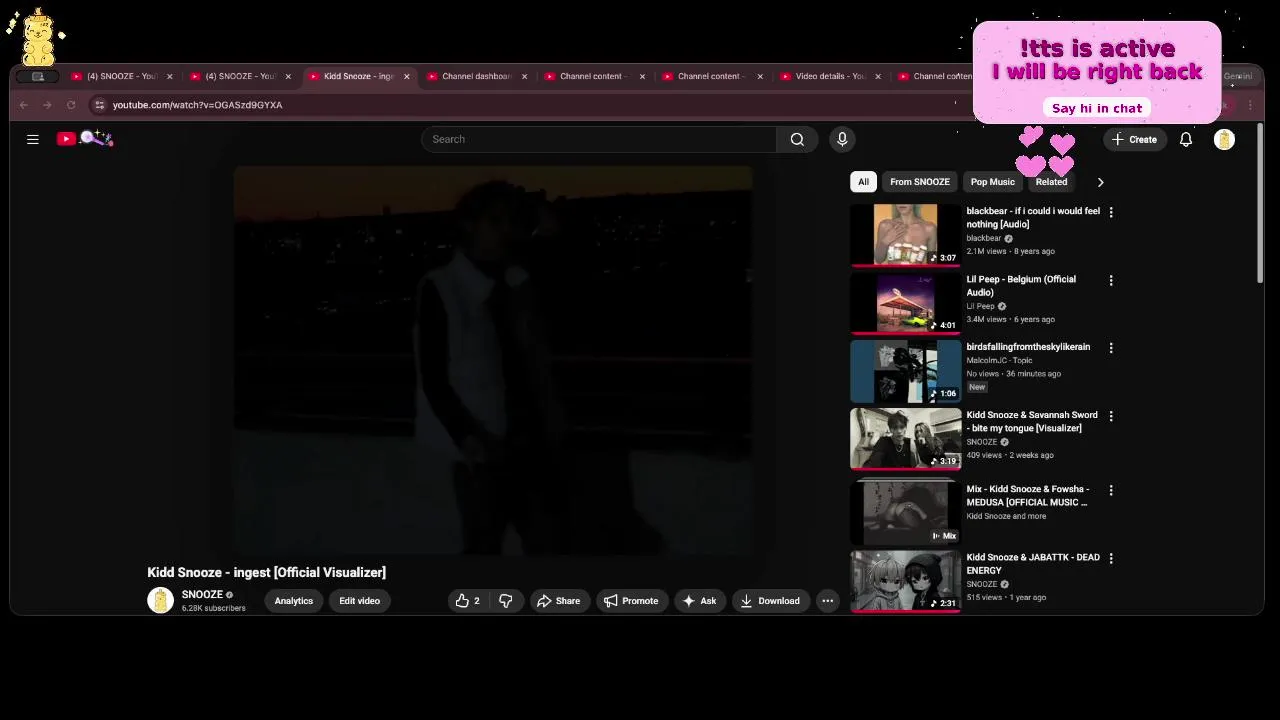Click MalcolmJC - Topic channel name
Viewport: 1280px width, 720px height.
(999, 360)
